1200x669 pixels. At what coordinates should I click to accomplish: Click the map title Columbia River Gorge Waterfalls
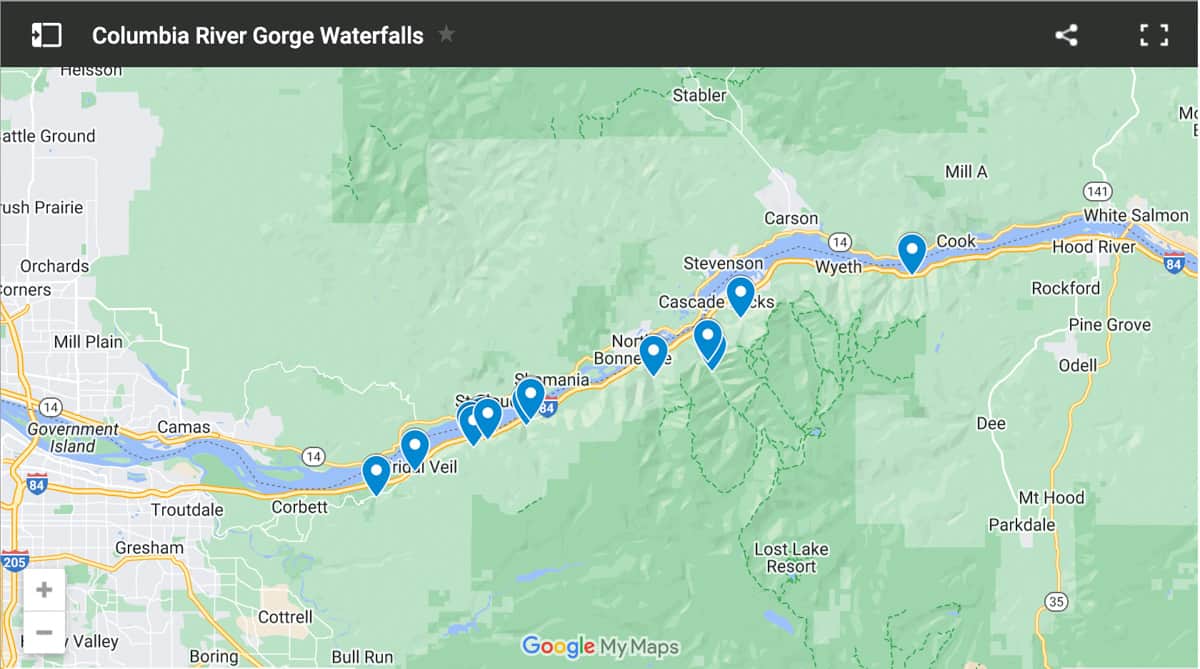pyautogui.click(x=258, y=35)
